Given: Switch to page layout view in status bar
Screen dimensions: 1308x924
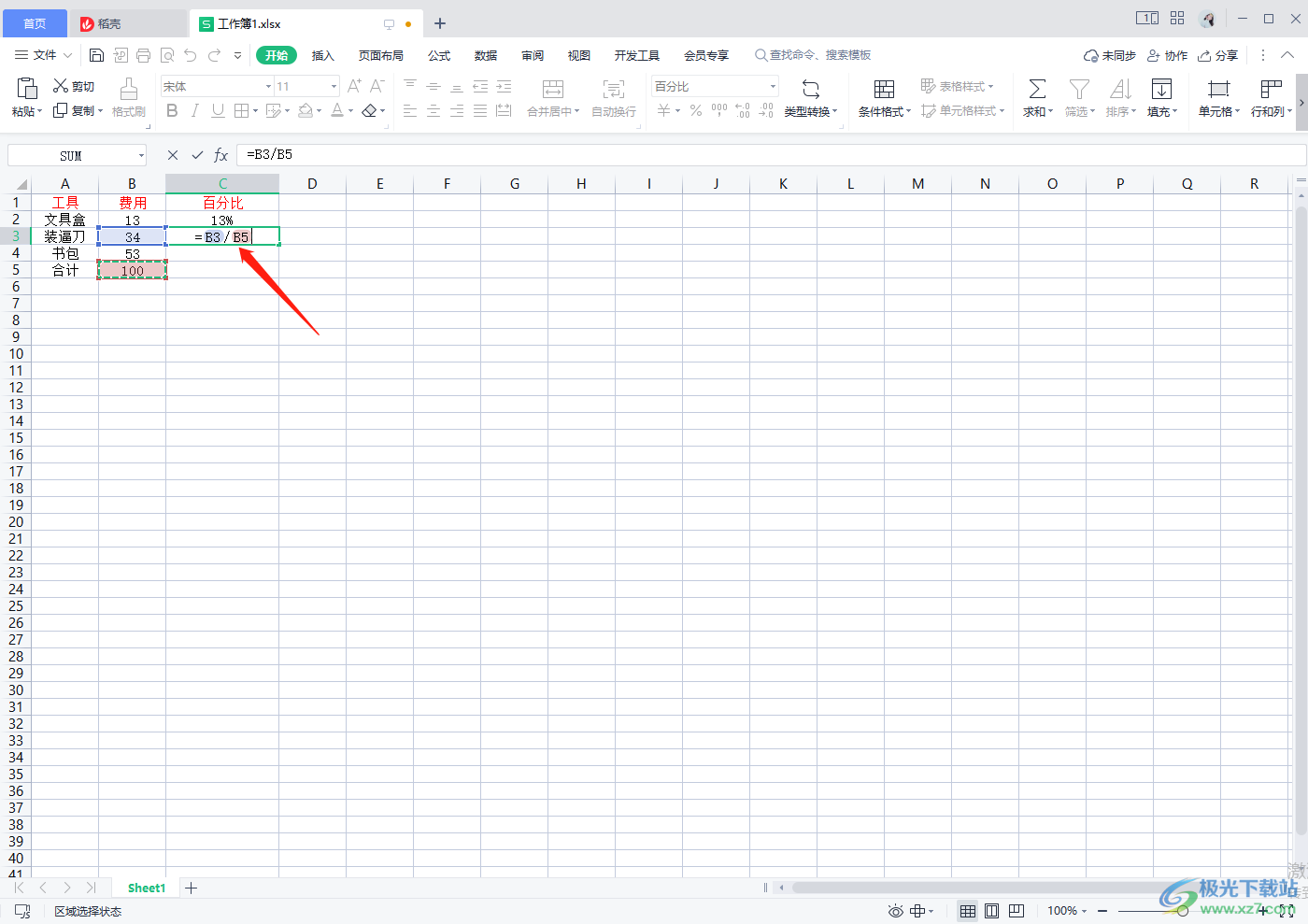Looking at the screenshot, I should (992, 911).
